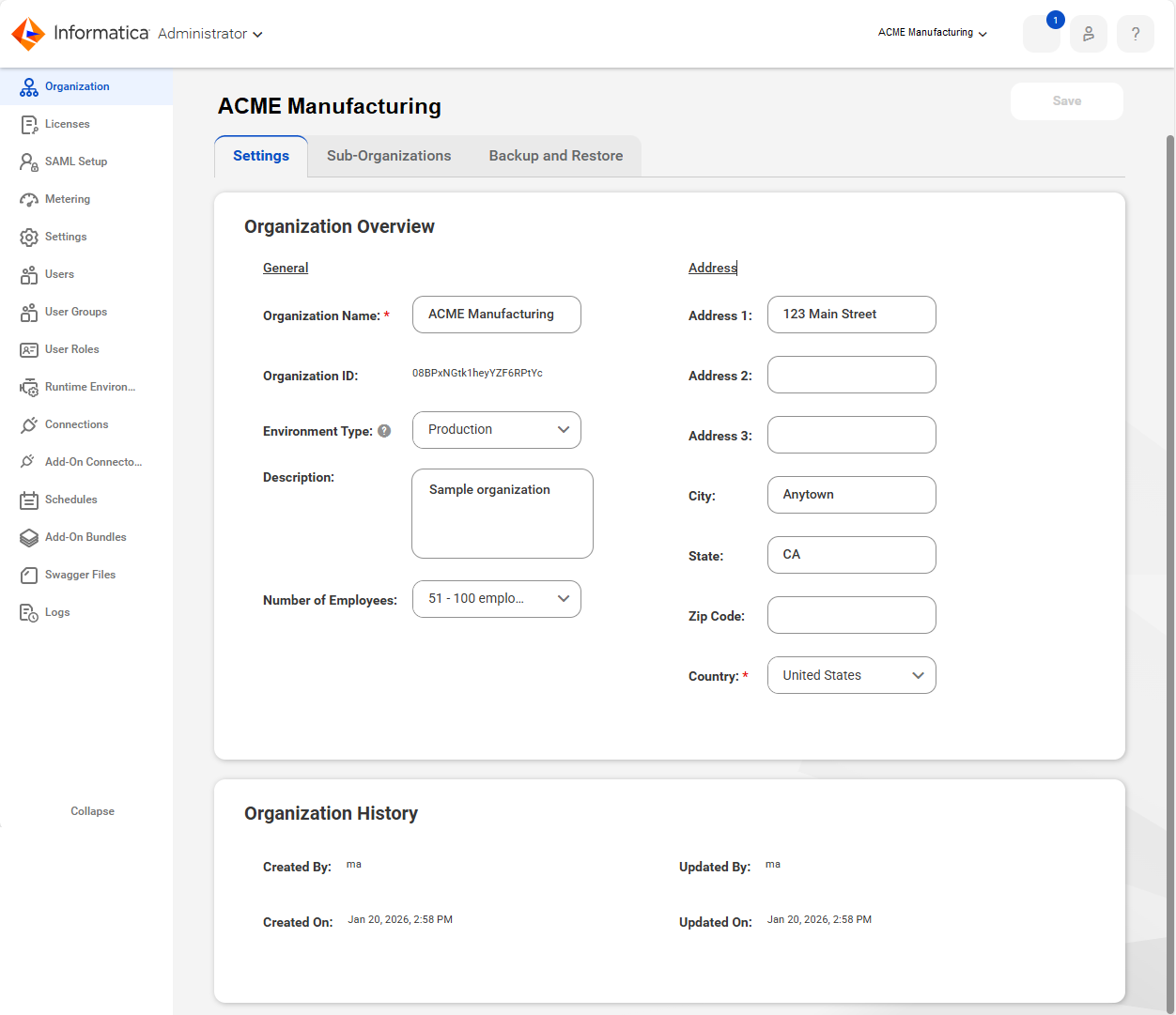Open the Add-On Bundles icon
Screen dimensions: 1176x1015
click(x=29, y=538)
